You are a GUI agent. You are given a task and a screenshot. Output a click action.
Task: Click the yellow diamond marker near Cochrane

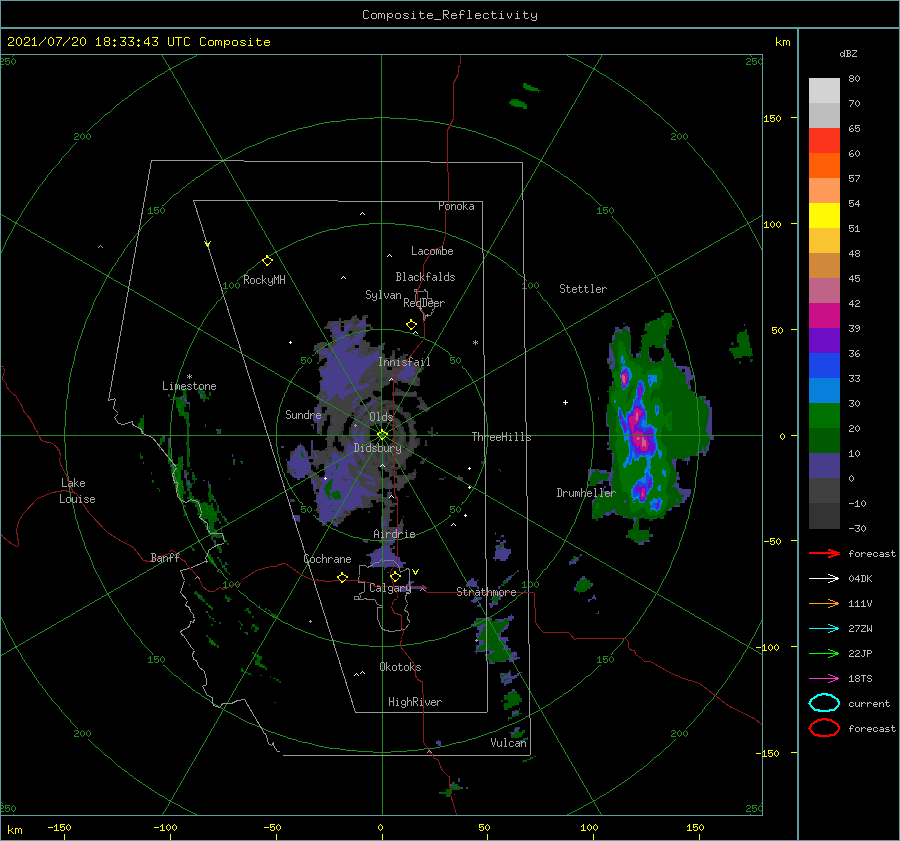[342, 578]
